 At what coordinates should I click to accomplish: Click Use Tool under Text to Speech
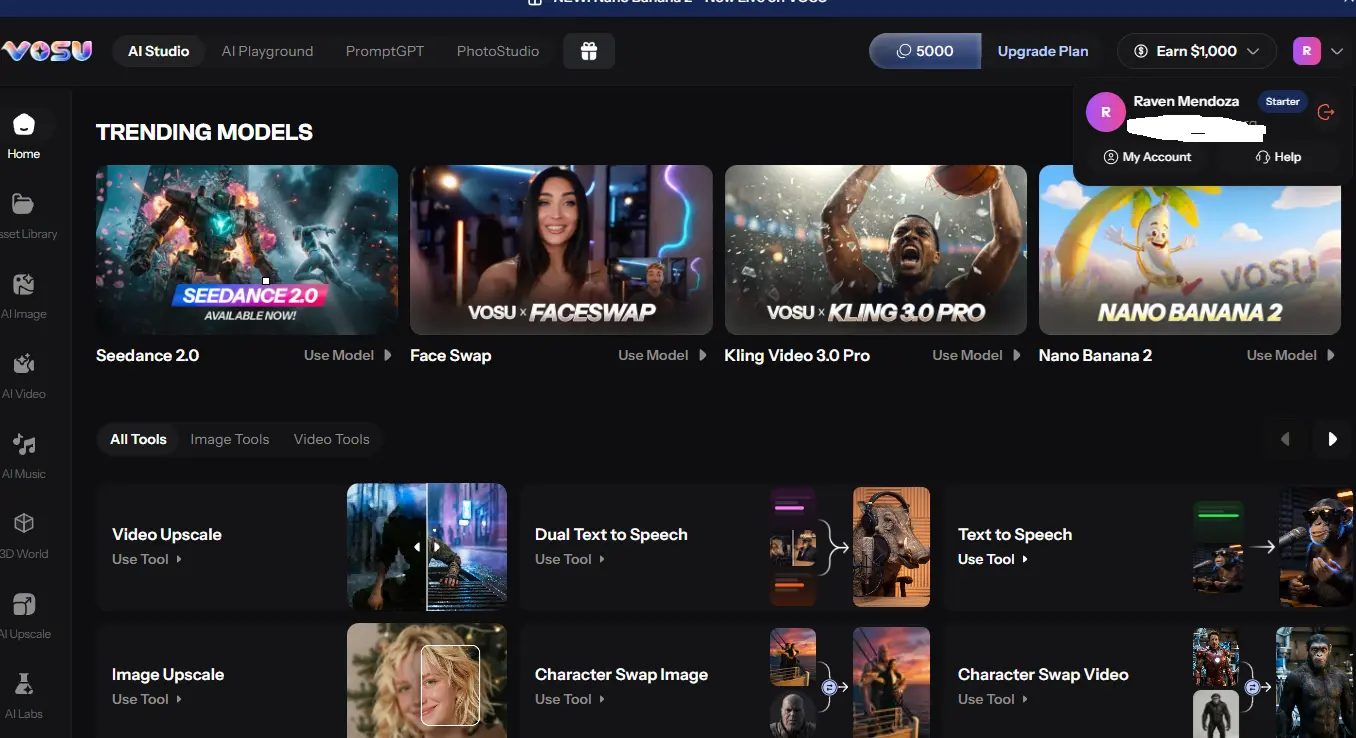(x=993, y=559)
